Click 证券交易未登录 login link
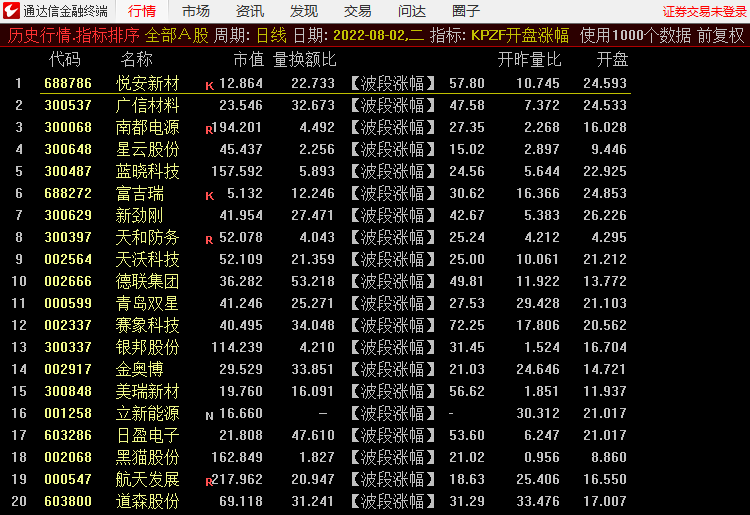The height and width of the screenshot is (515, 750). pyautogui.click(x=705, y=11)
